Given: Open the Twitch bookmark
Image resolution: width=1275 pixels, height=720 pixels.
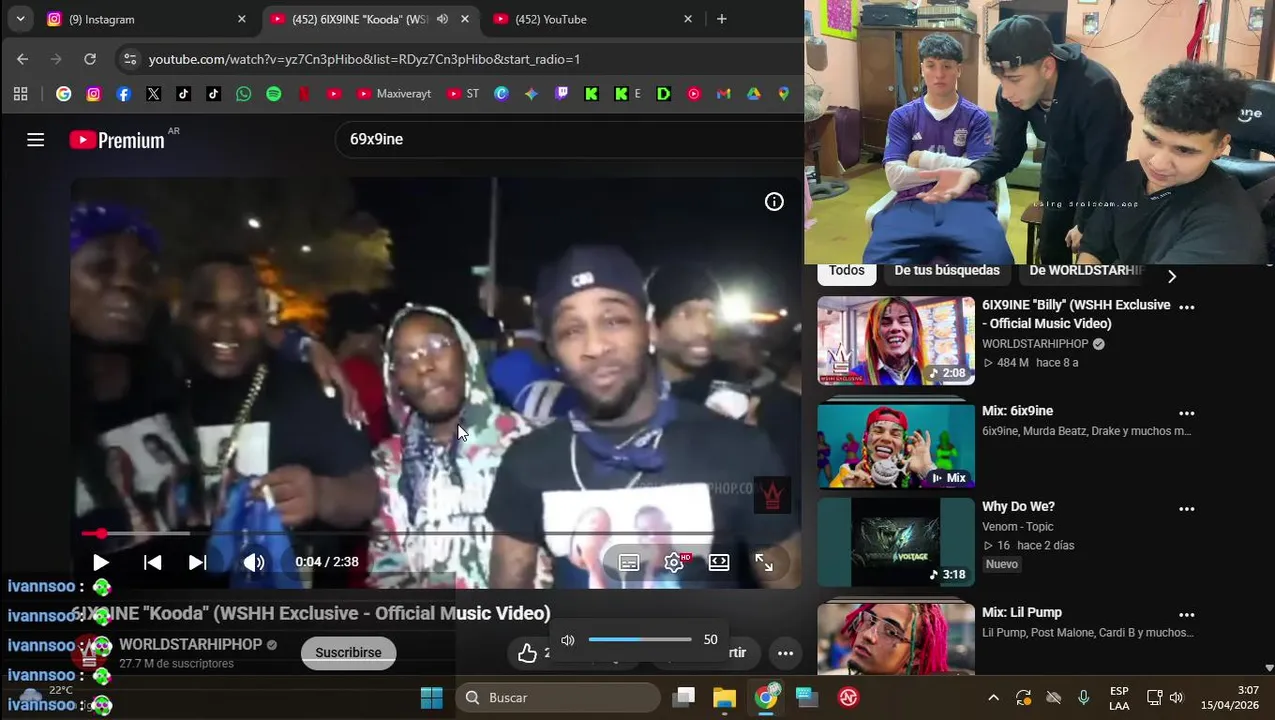Looking at the screenshot, I should coord(562,94).
